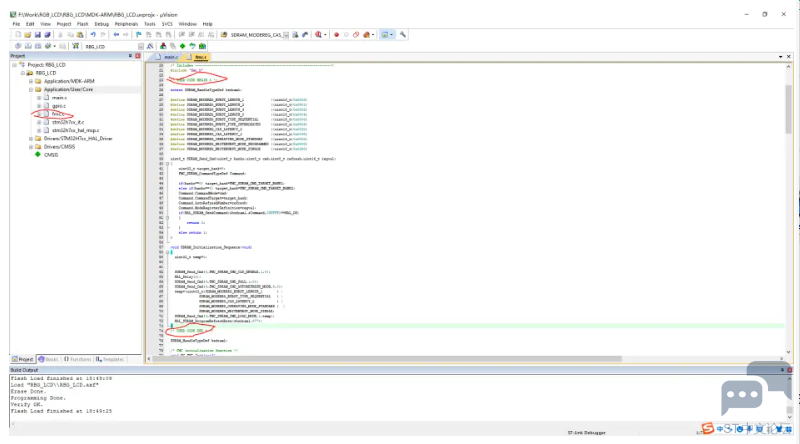Viewport: 800px width, 444px height.
Task: Open the Project menu
Action: pyautogui.click(x=64, y=24)
